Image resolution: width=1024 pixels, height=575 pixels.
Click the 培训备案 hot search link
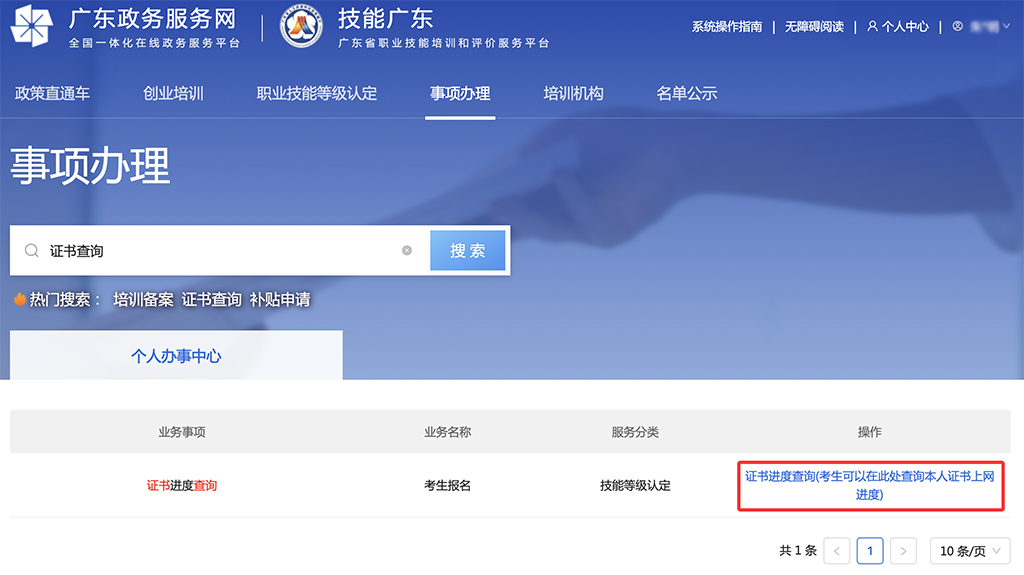[143, 299]
